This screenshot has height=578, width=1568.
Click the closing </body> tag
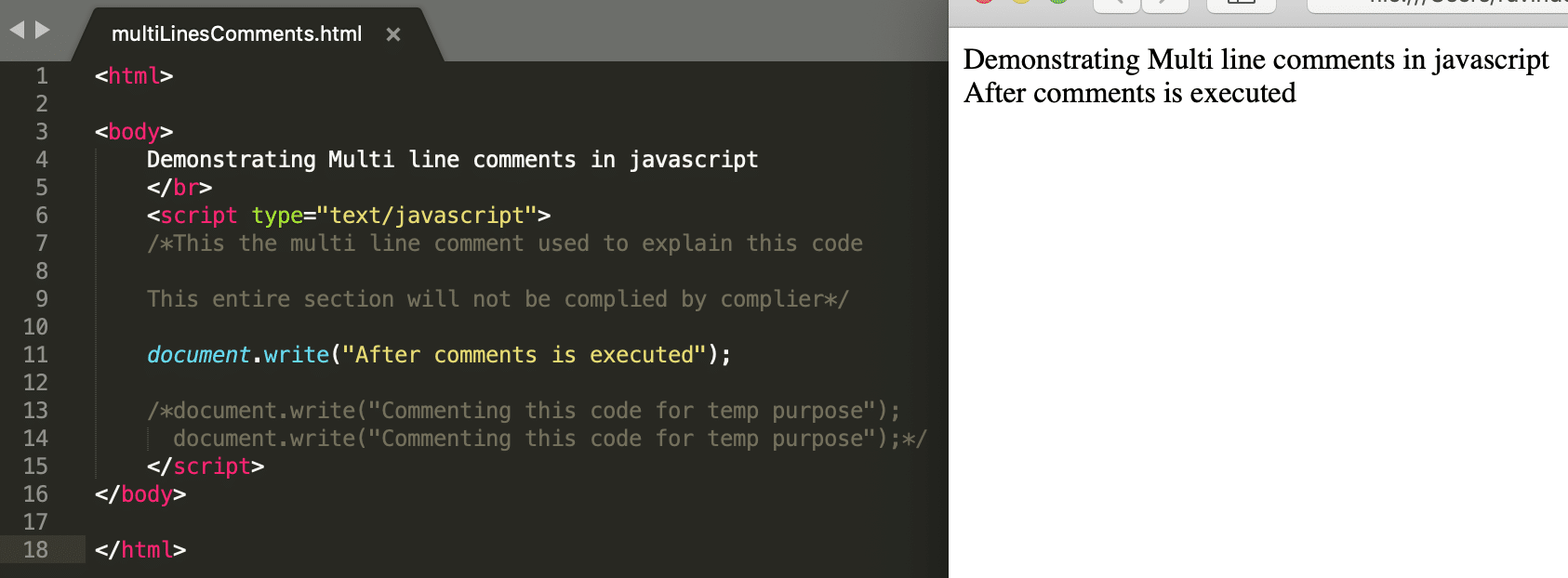pyautogui.click(x=140, y=494)
